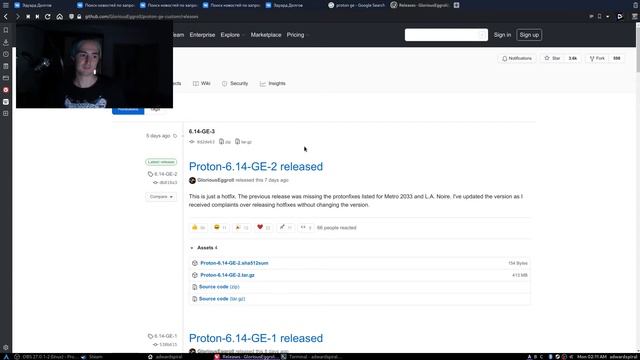Click the 6.14-GE-3 tag heading
The width and height of the screenshot is (640, 360).
pos(202,131)
